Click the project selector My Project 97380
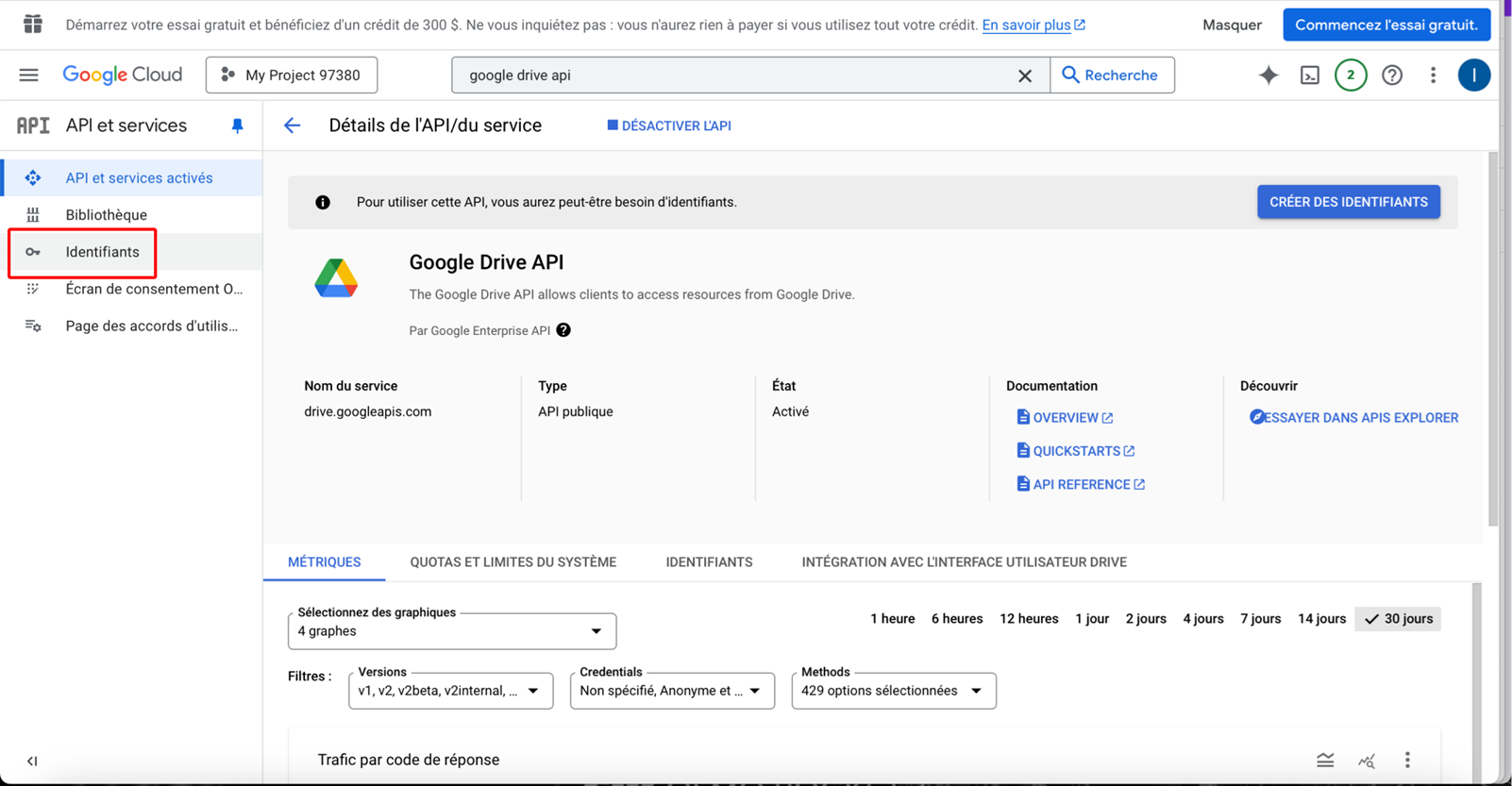1512x786 pixels. click(x=292, y=75)
